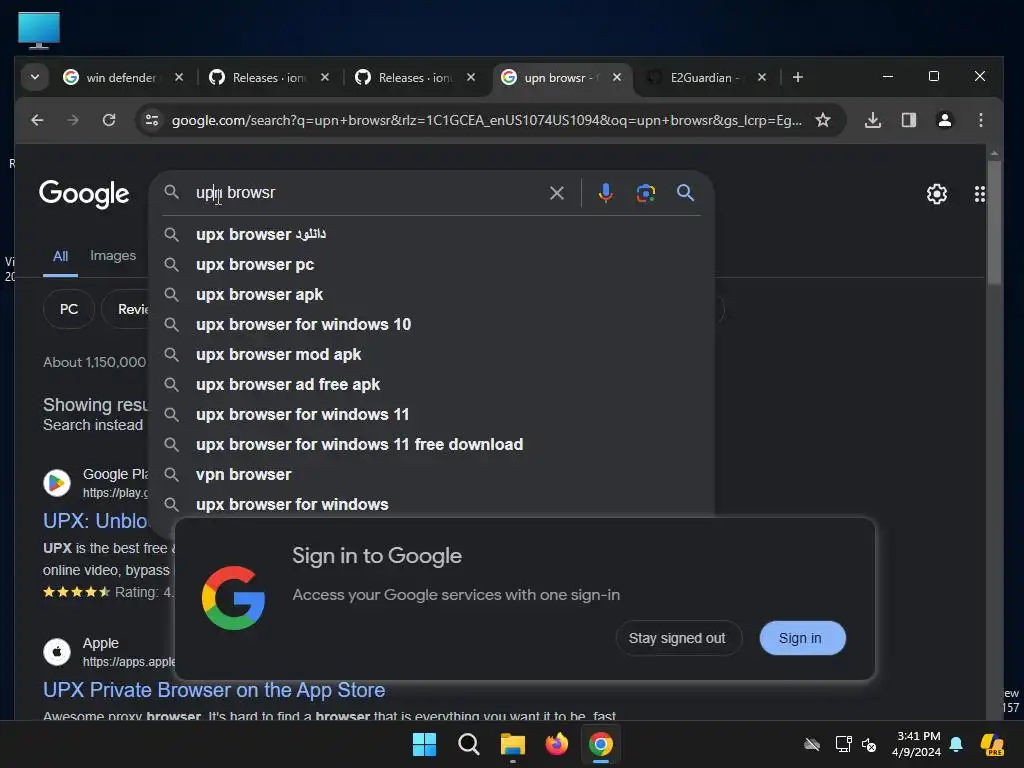This screenshot has width=1024, height=768.
Task: Close the win defender tab
Action: point(179,77)
